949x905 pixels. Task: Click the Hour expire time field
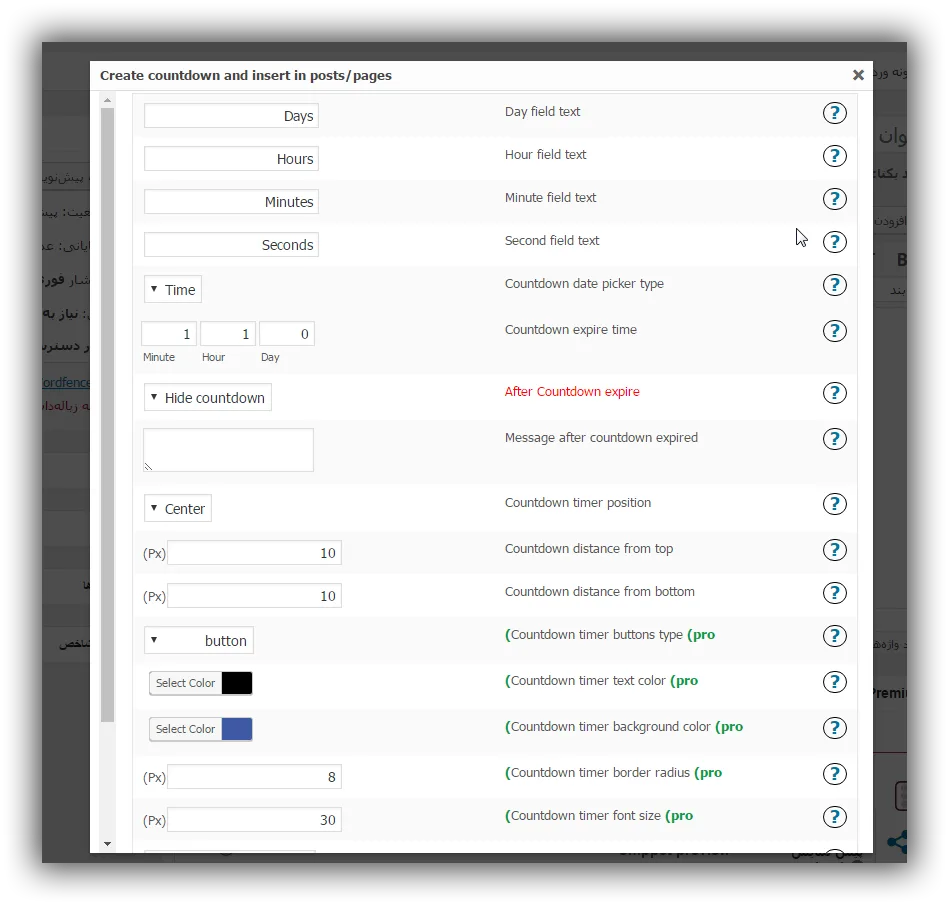(228, 334)
